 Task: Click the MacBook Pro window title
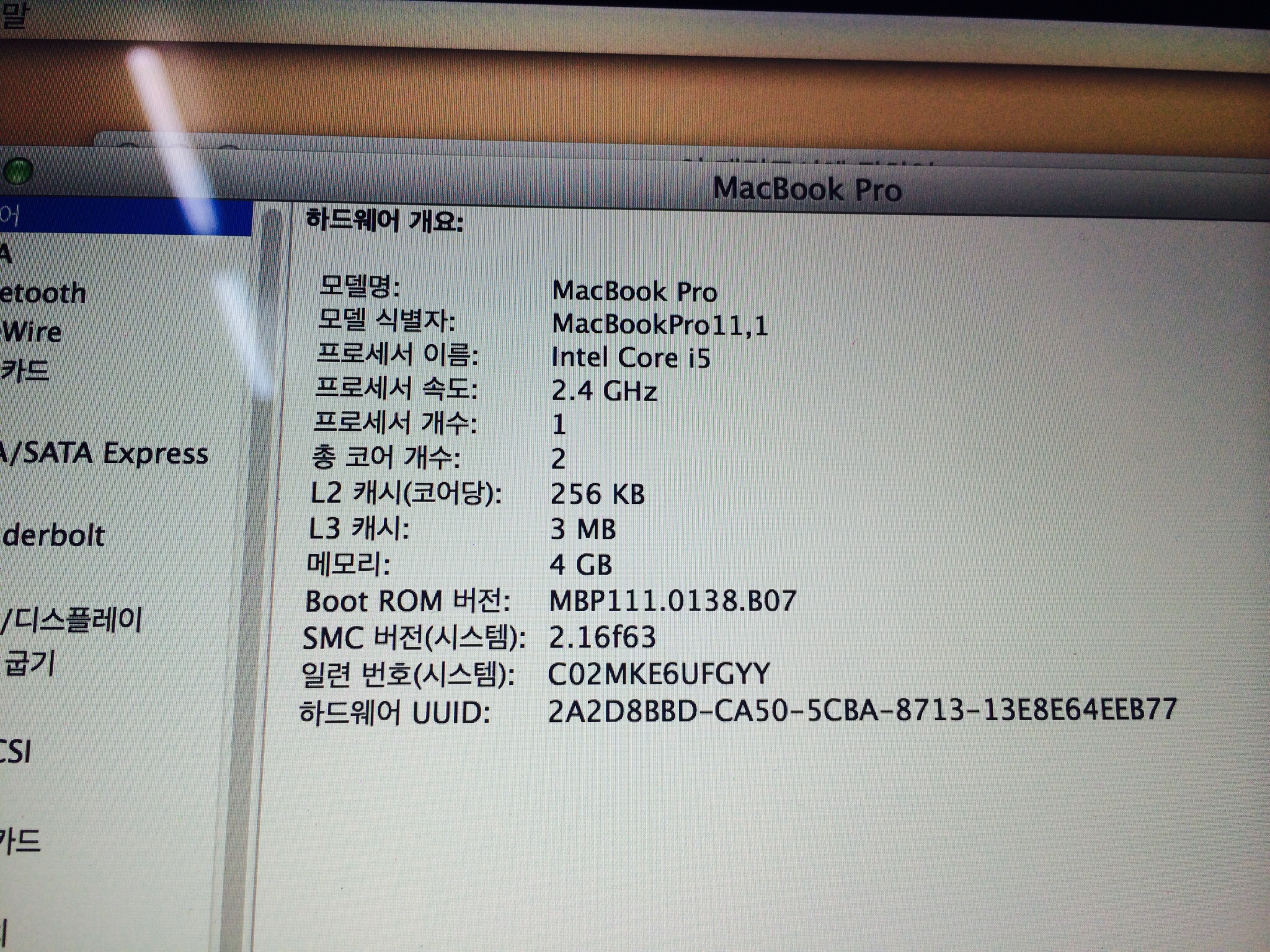[807, 189]
